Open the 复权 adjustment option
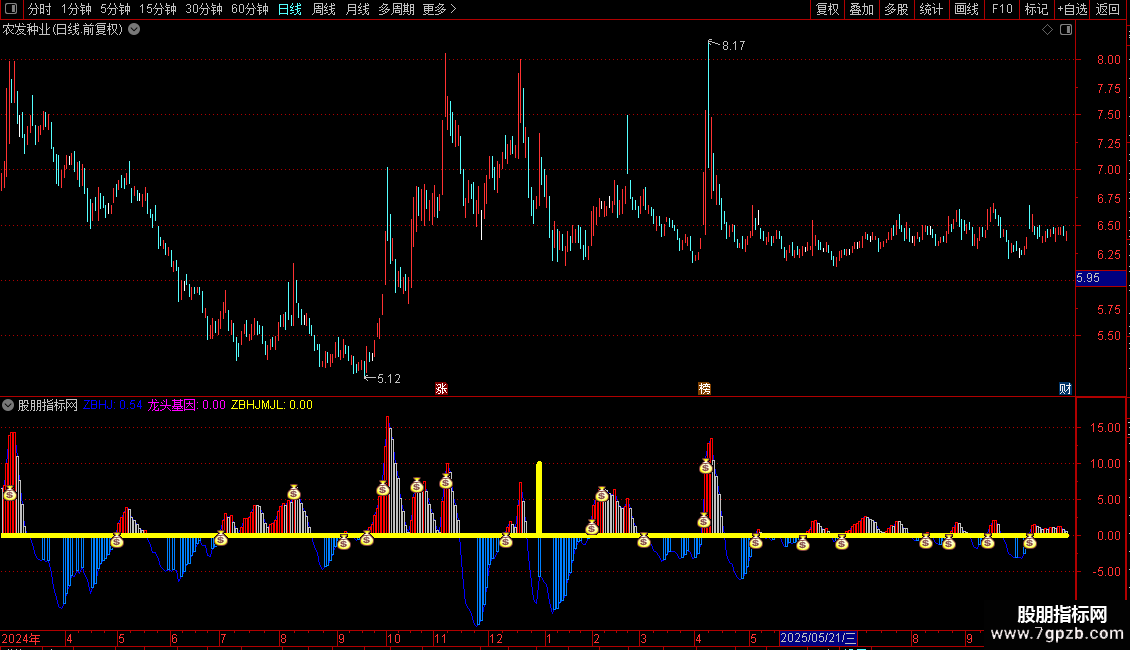1130x650 pixels. click(x=827, y=9)
